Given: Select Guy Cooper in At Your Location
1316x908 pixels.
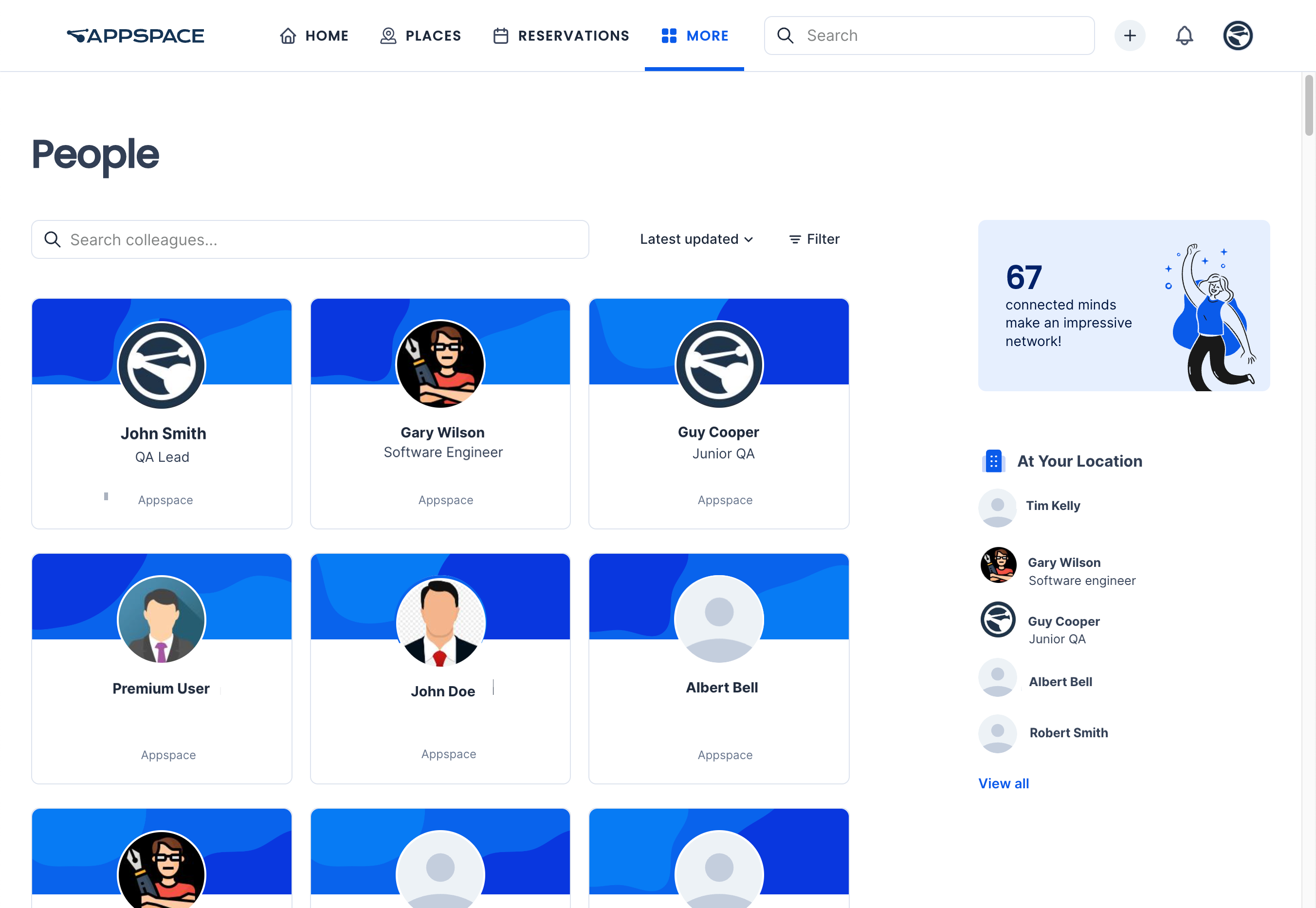Looking at the screenshot, I should (x=1064, y=621).
